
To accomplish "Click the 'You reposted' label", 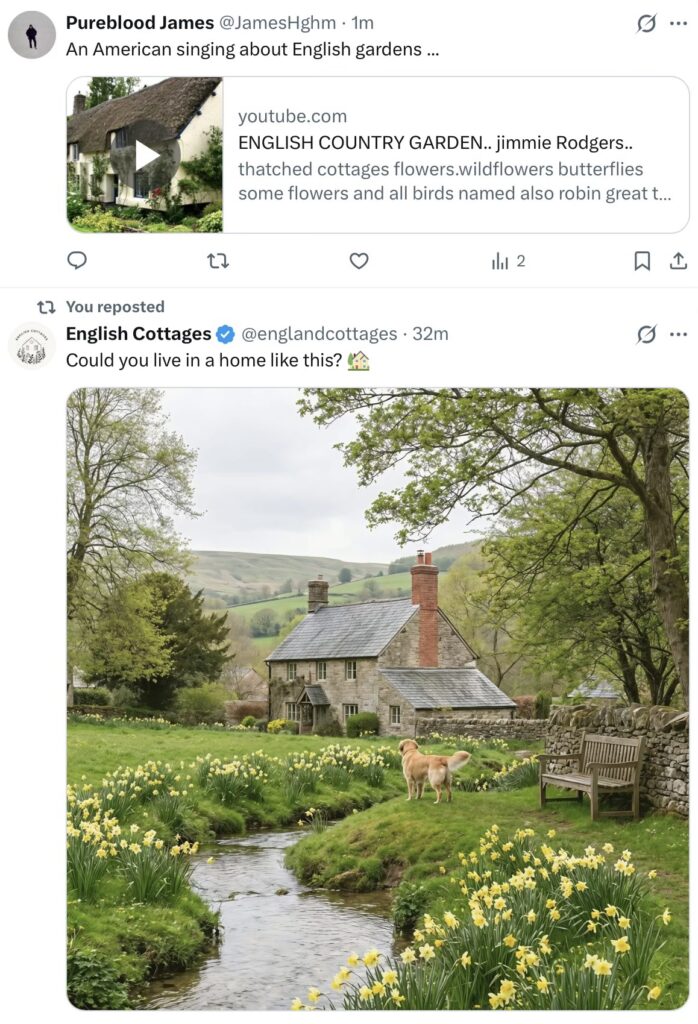I will [x=115, y=306].
